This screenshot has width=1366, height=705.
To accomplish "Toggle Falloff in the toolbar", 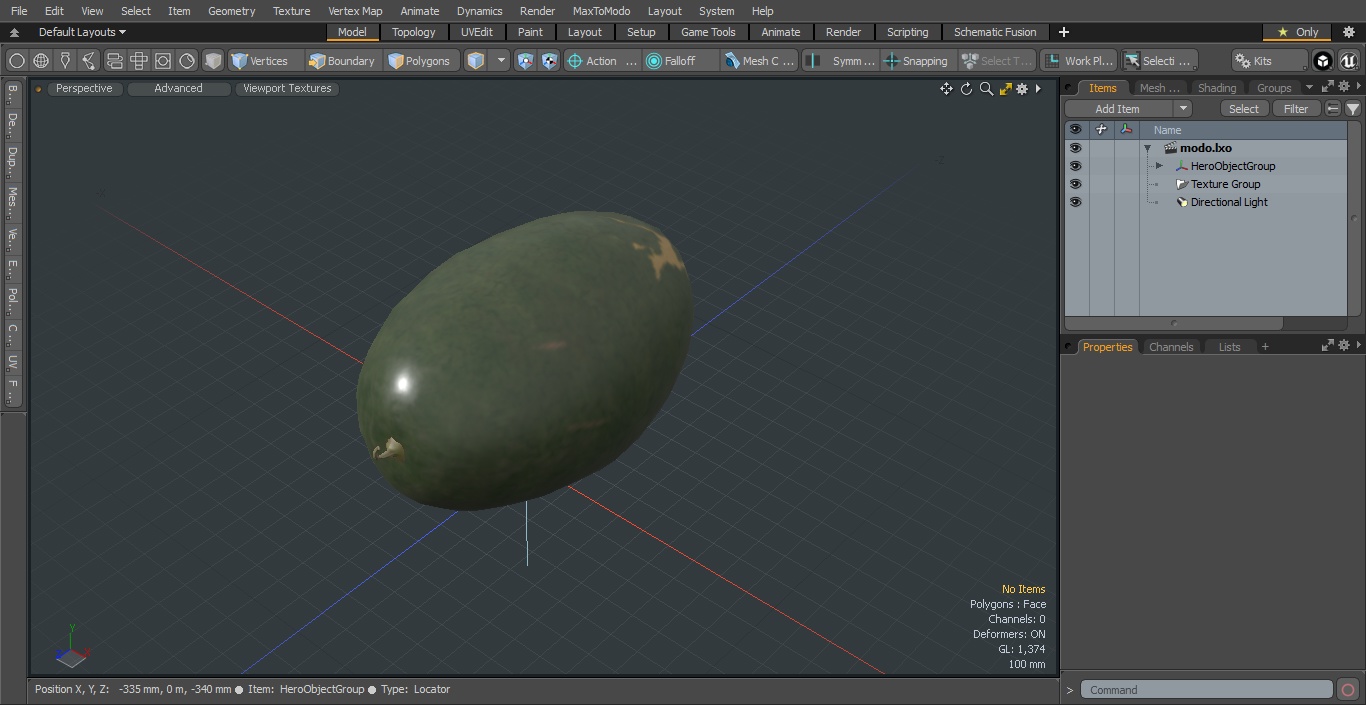I will [682, 61].
